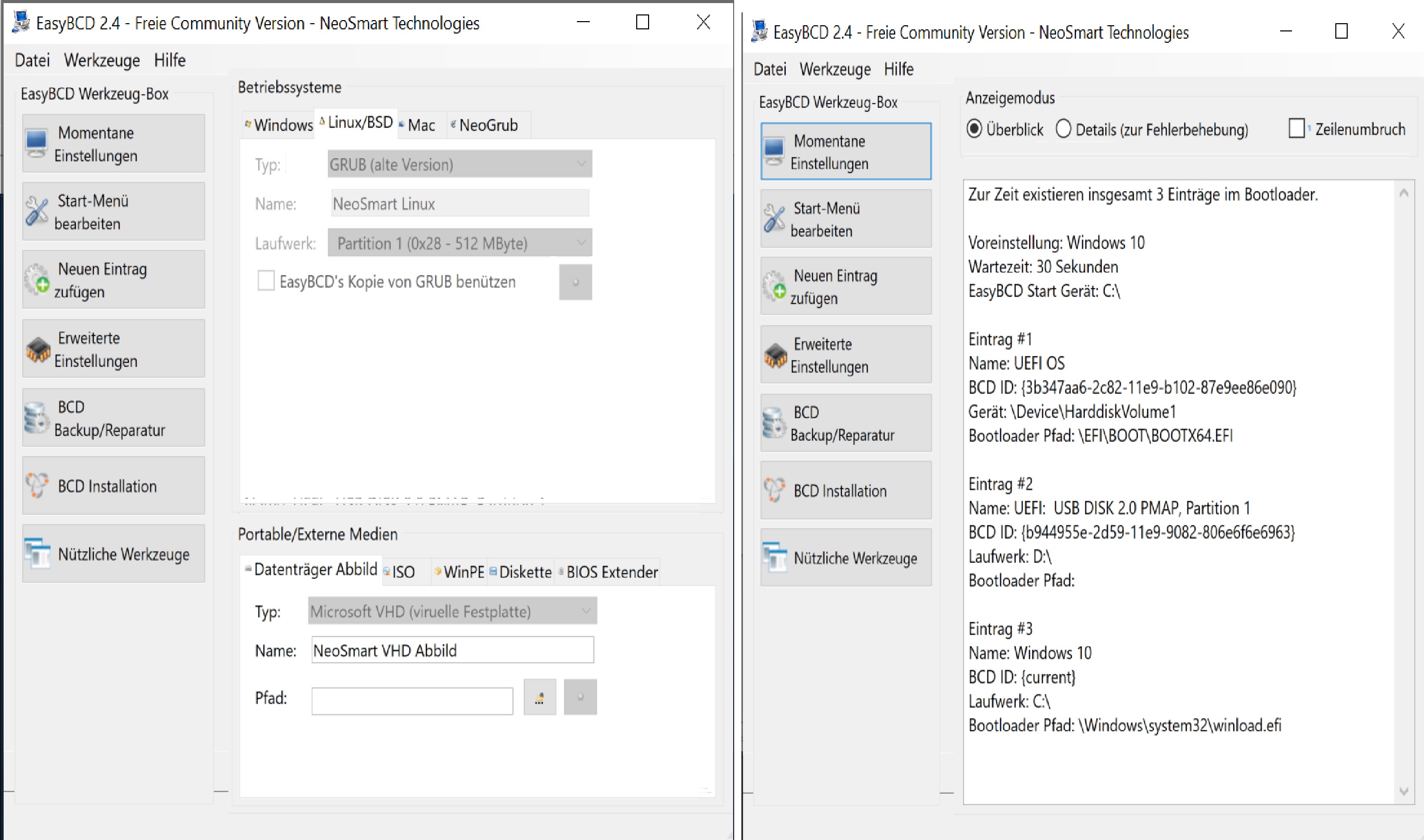
Task: Open Werkzeuge menu in left window
Action: coord(102,60)
